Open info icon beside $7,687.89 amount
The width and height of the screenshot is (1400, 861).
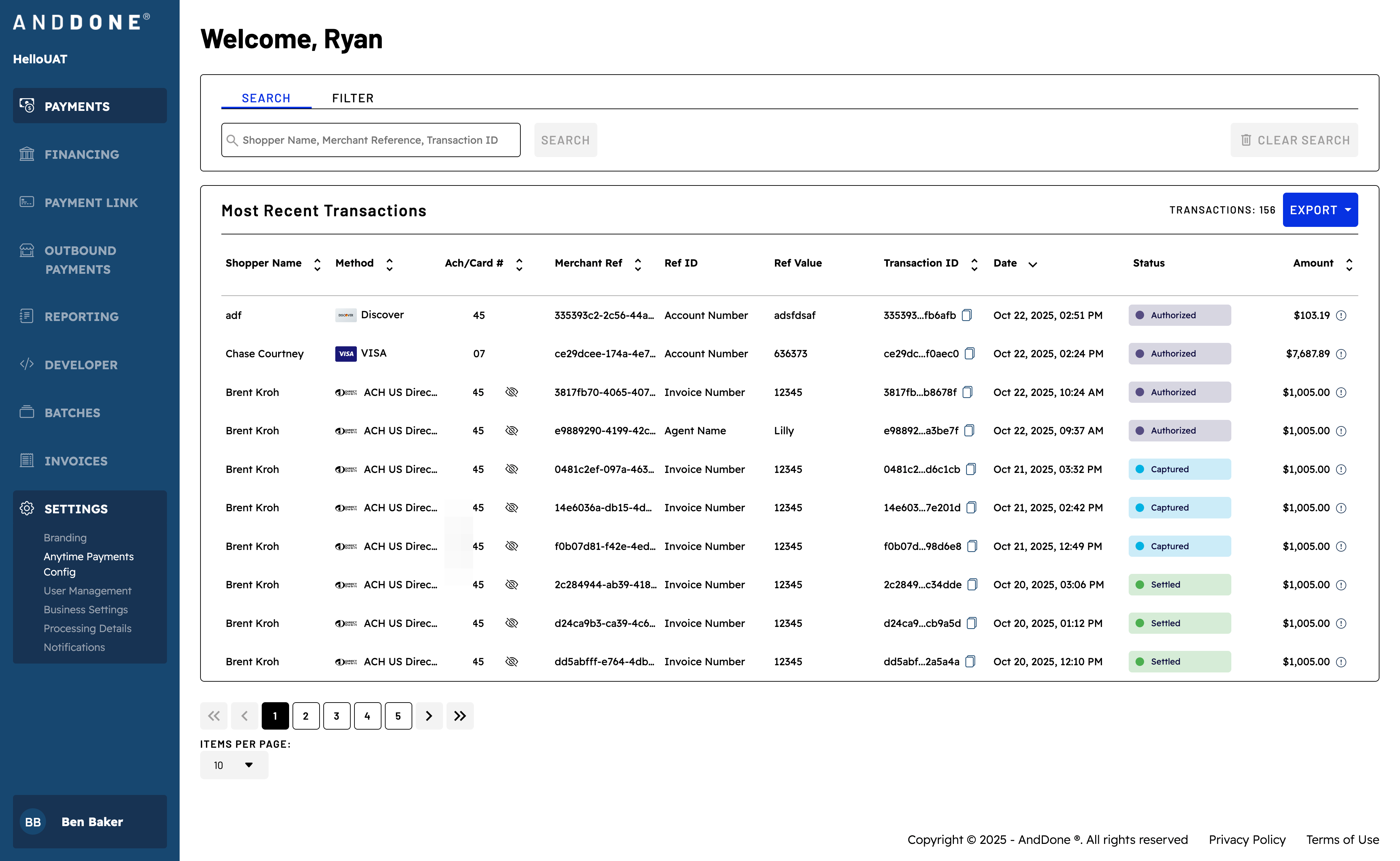pos(1341,354)
